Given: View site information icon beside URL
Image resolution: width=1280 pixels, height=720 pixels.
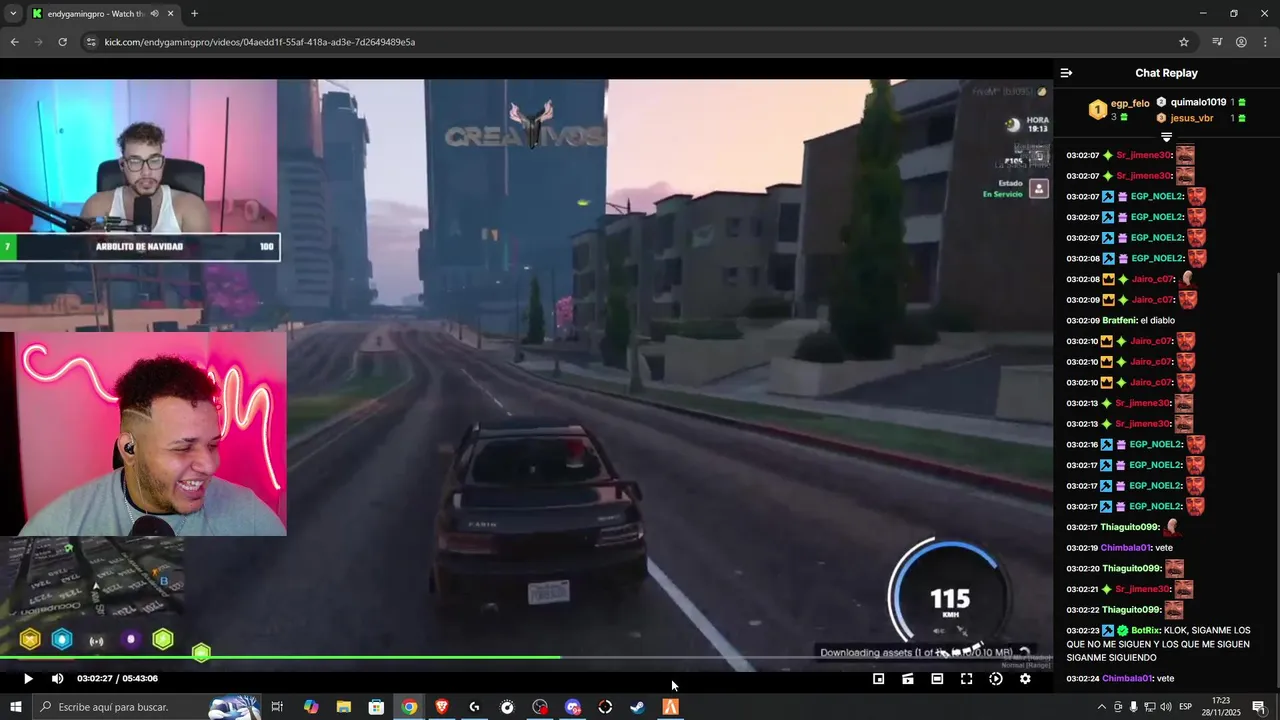Looking at the screenshot, I should (x=90, y=42).
